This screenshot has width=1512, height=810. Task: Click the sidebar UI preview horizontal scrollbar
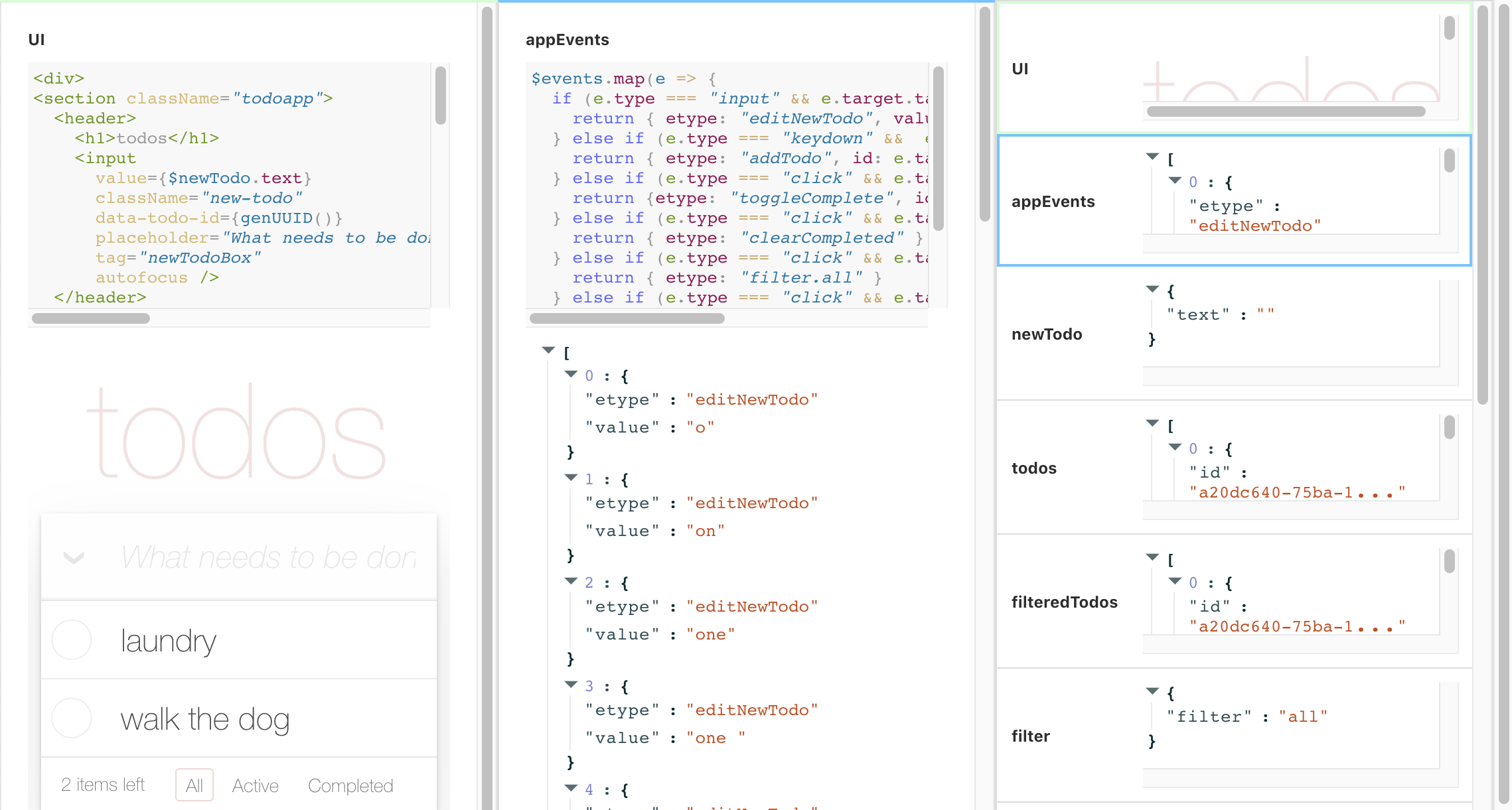(x=1286, y=111)
